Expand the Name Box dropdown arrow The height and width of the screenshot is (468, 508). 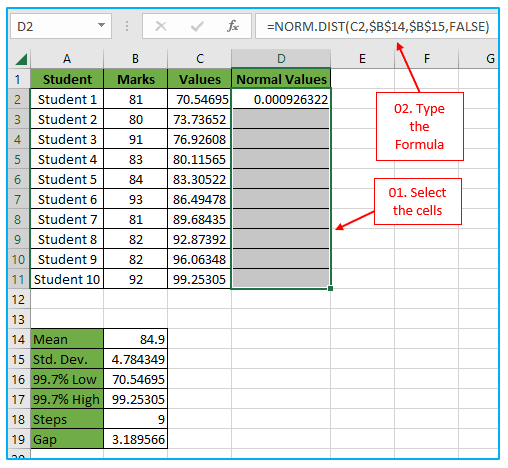pos(101,25)
